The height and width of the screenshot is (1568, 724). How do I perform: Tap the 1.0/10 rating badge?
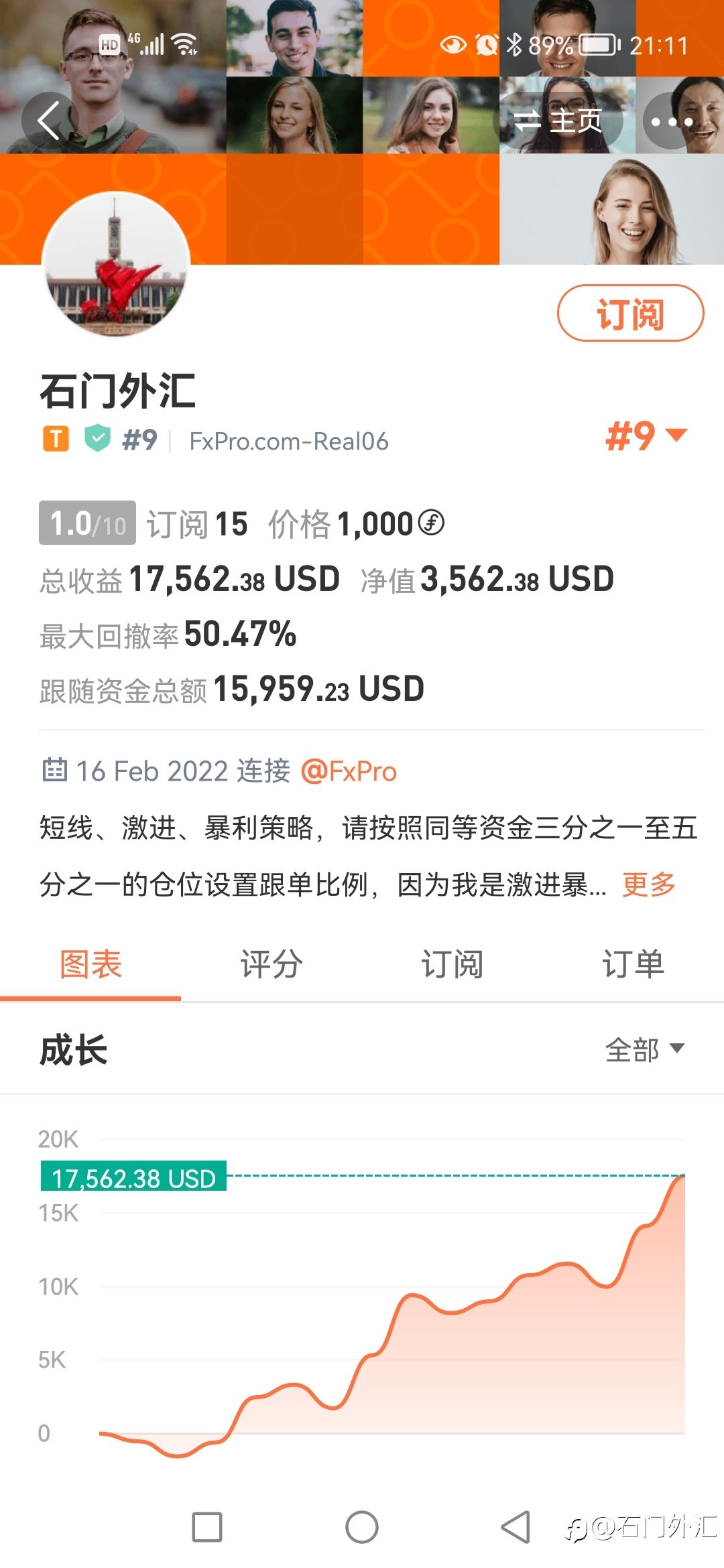pyautogui.click(x=87, y=523)
